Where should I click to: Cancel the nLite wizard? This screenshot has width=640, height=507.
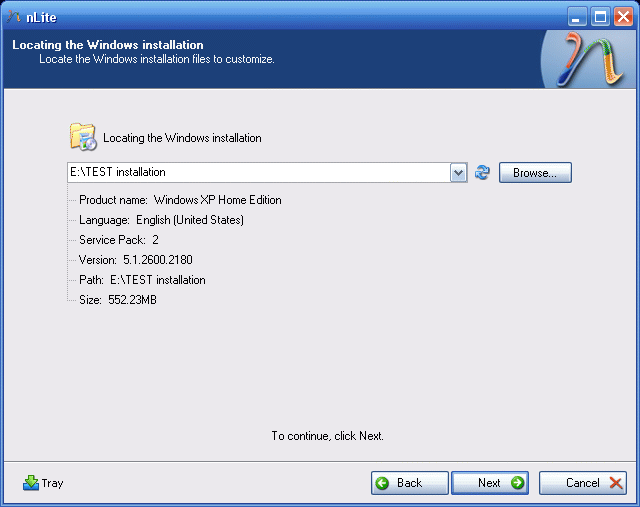583,483
